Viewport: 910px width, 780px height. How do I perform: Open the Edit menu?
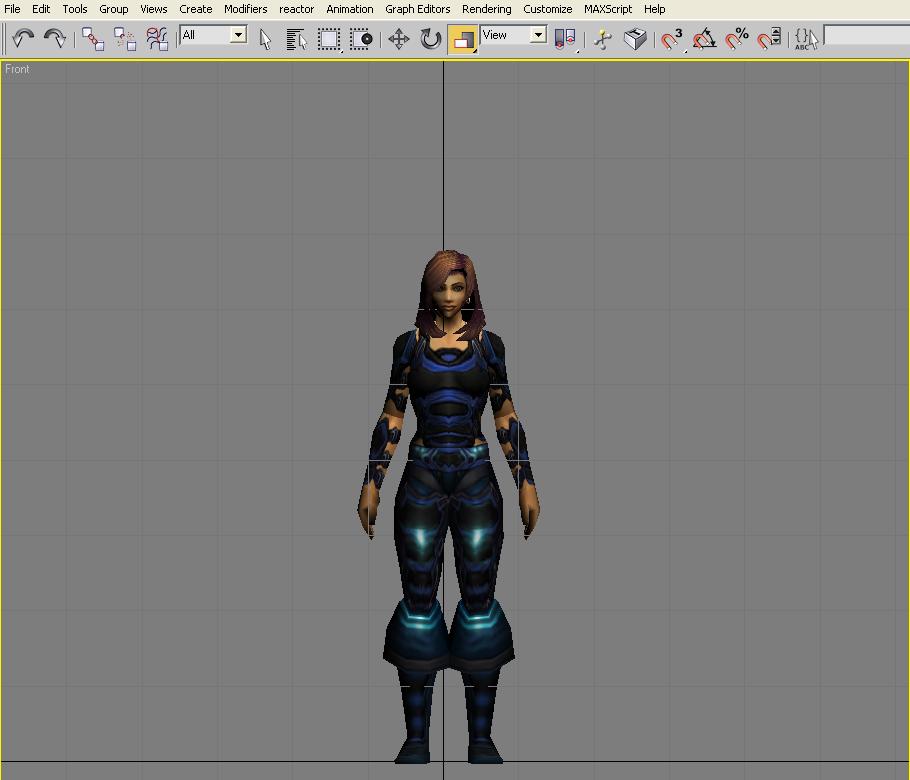click(x=41, y=9)
